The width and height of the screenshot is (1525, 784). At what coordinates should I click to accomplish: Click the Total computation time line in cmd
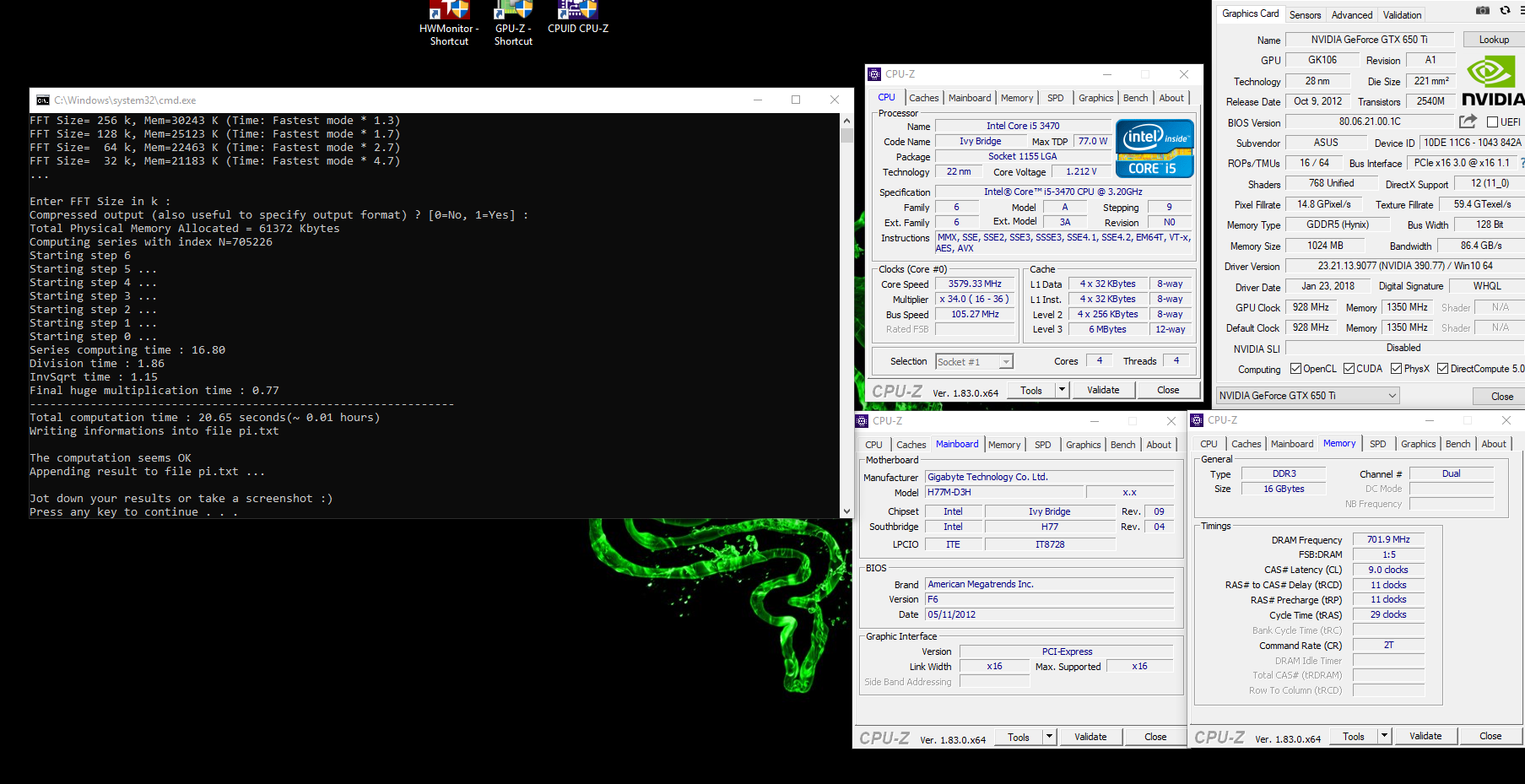point(205,418)
